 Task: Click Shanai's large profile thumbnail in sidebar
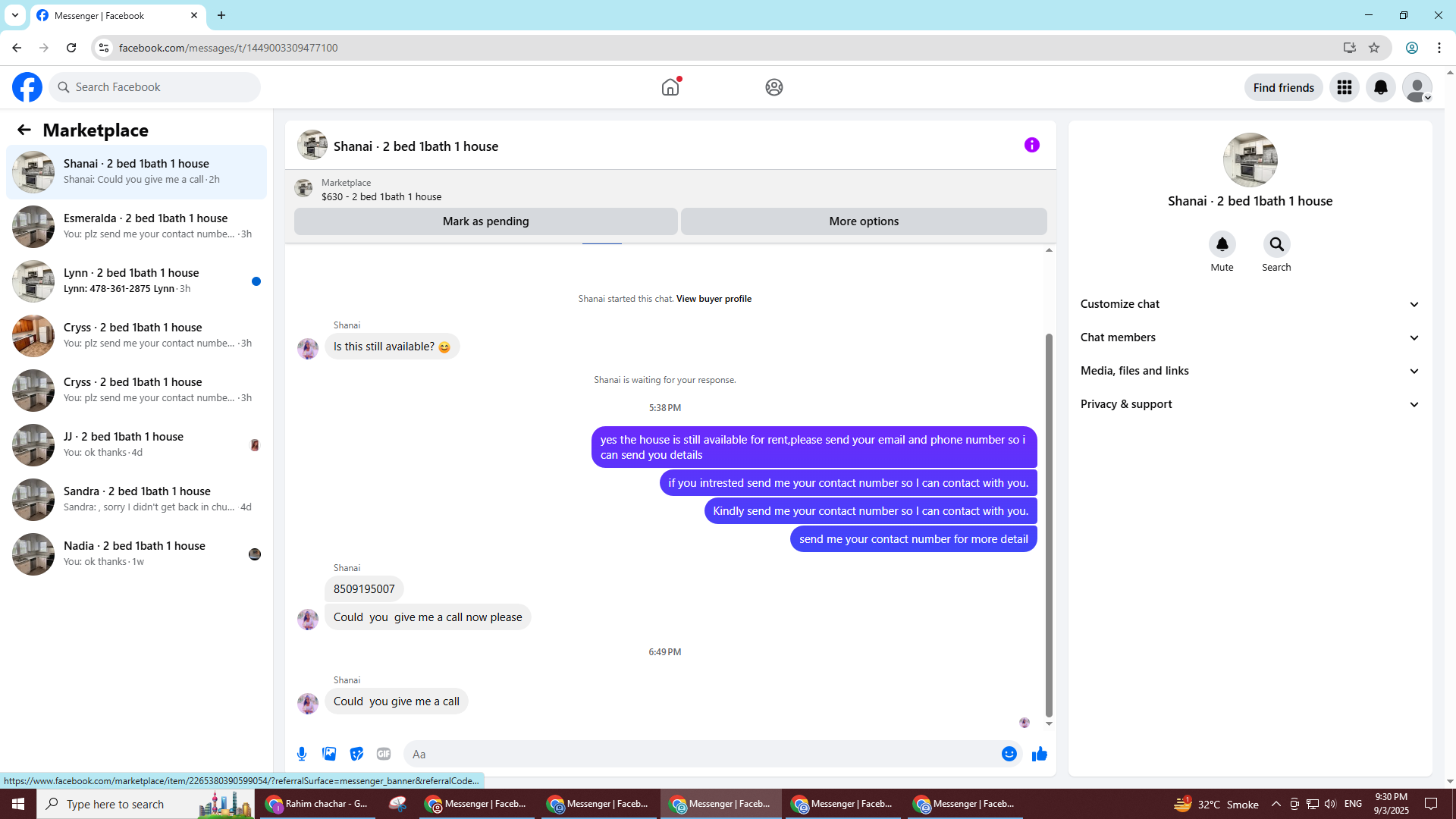tap(1250, 160)
